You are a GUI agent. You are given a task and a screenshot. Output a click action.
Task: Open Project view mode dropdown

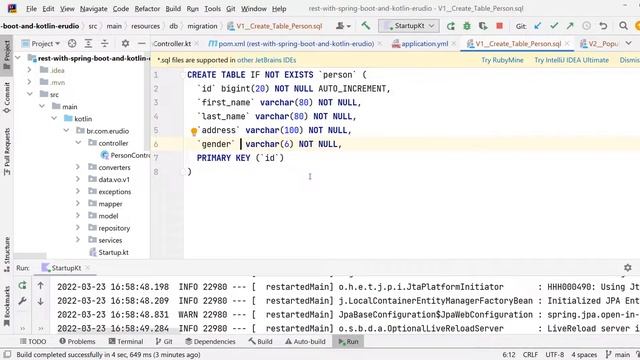pyautogui.click(x=41, y=43)
